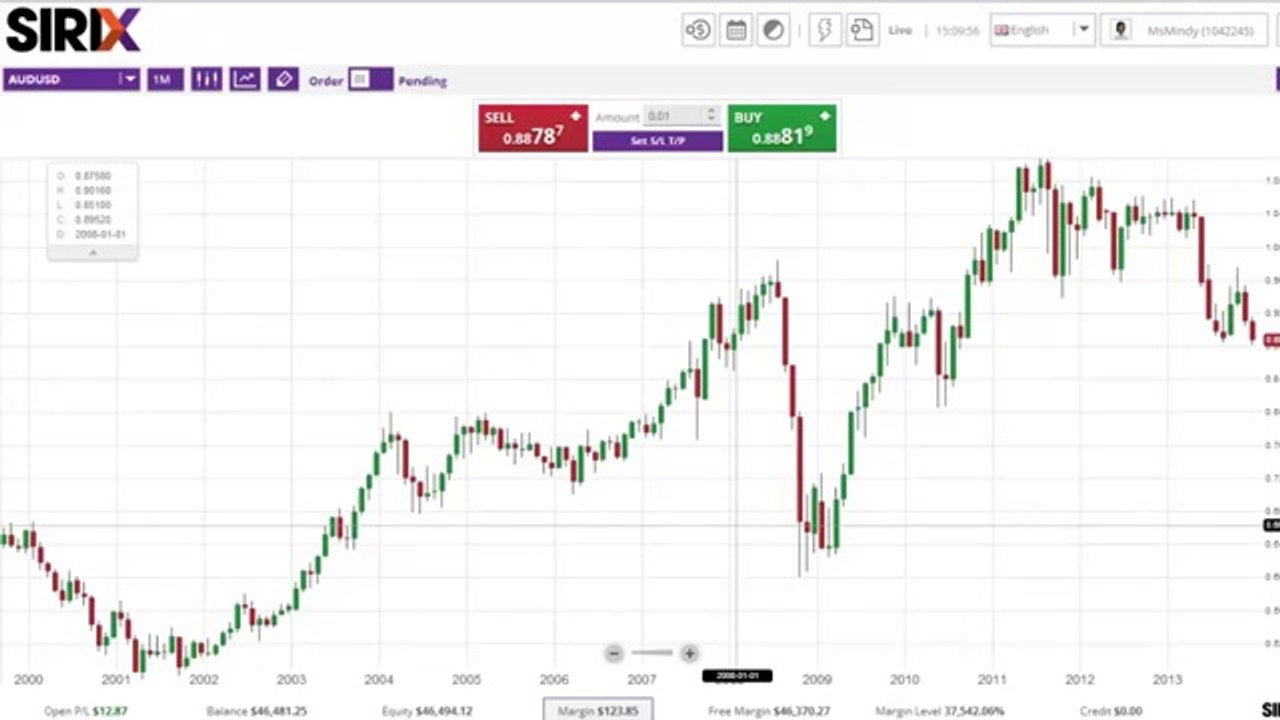Click the Set S/L T/P button
This screenshot has width=1280, height=720.
(658, 141)
